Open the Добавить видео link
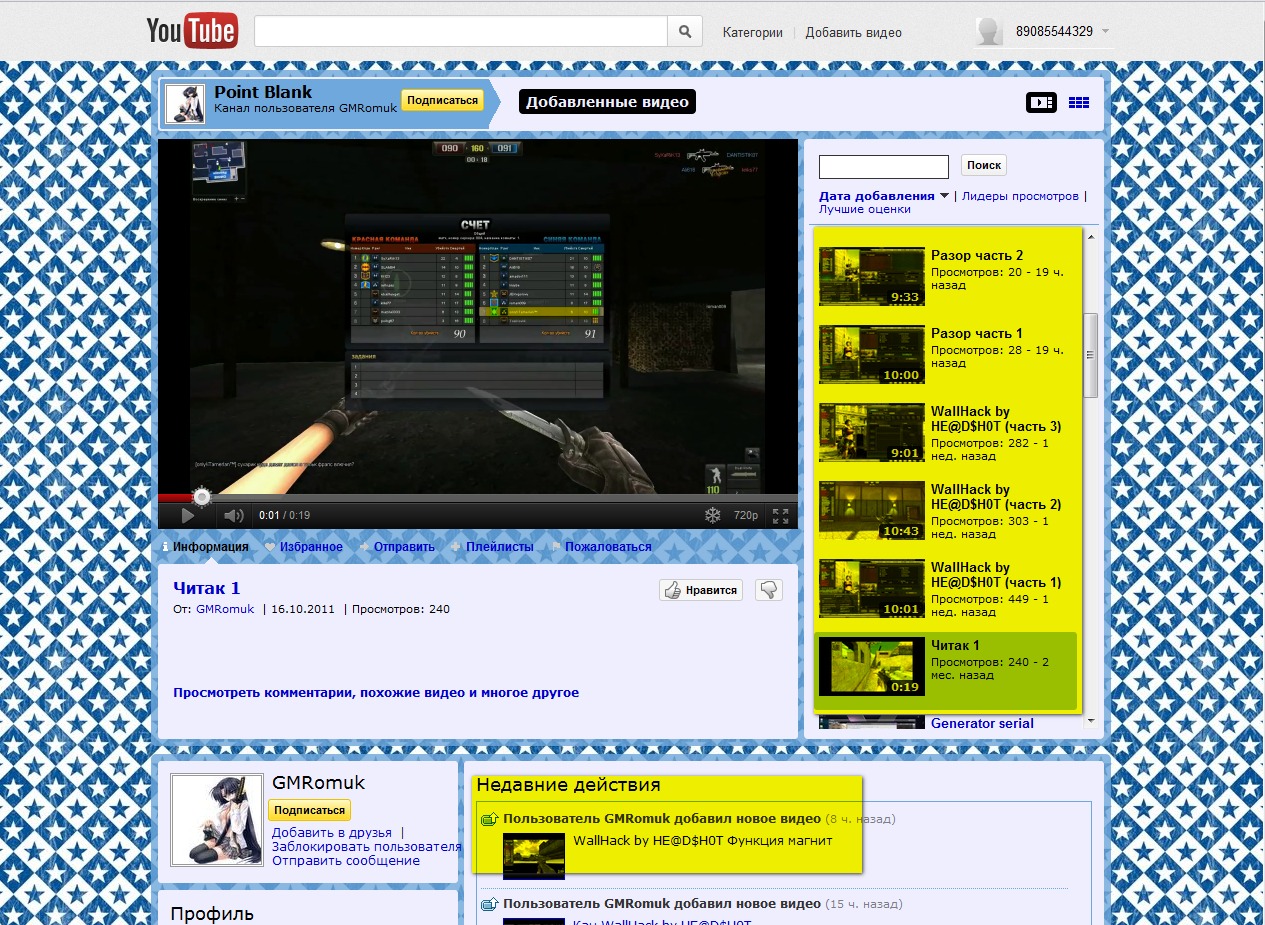1265x925 pixels. tap(853, 32)
